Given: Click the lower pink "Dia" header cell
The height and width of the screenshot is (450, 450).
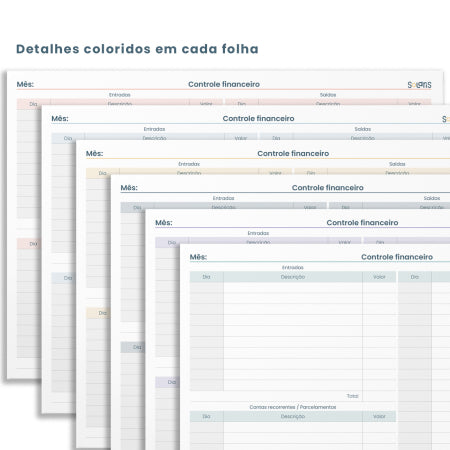Looking at the screenshot, I should pyautogui.click(x=29, y=244).
